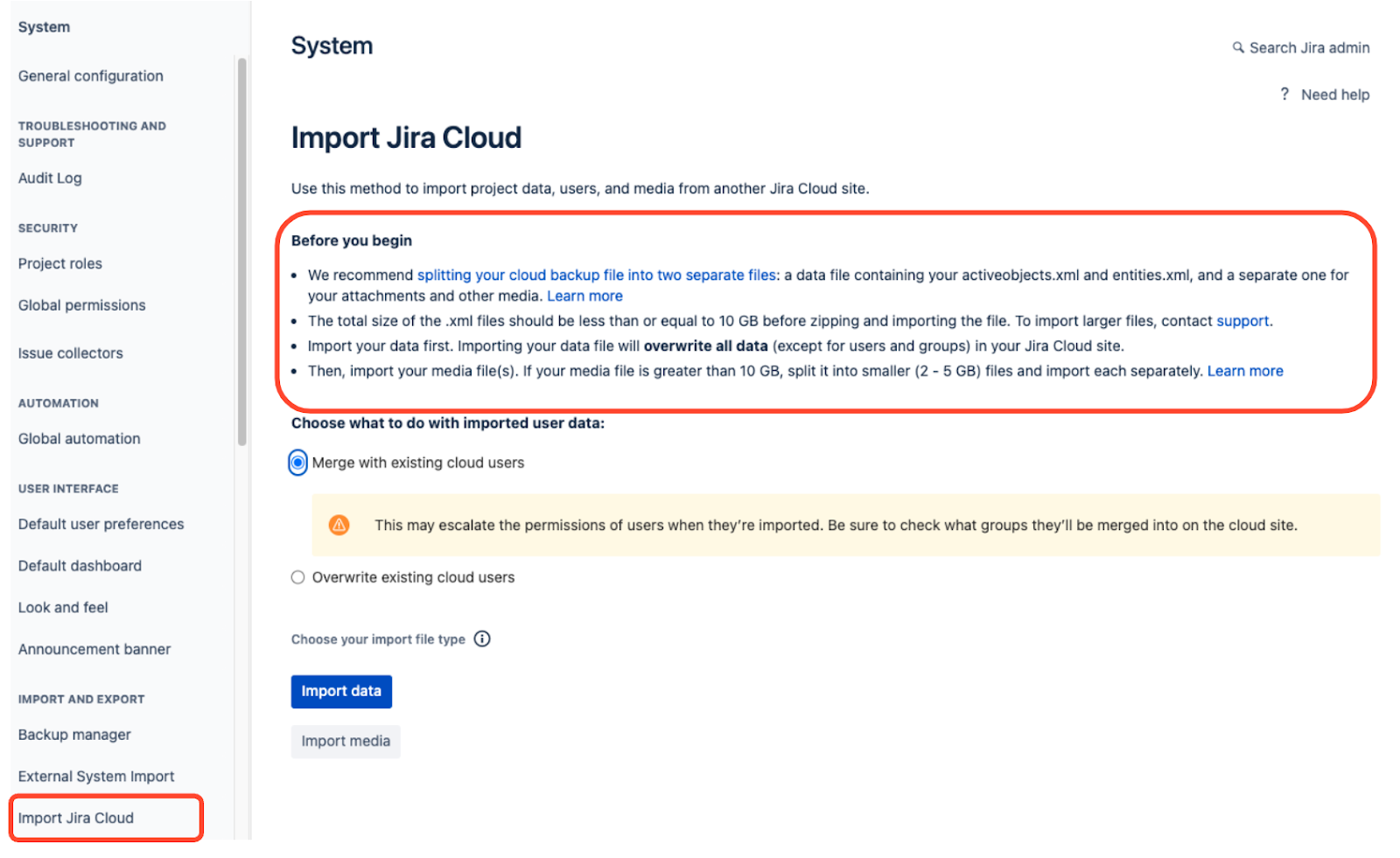This screenshot has width=1400, height=858.
Task: Click the permissions escalation warning text
Action: point(836,525)
